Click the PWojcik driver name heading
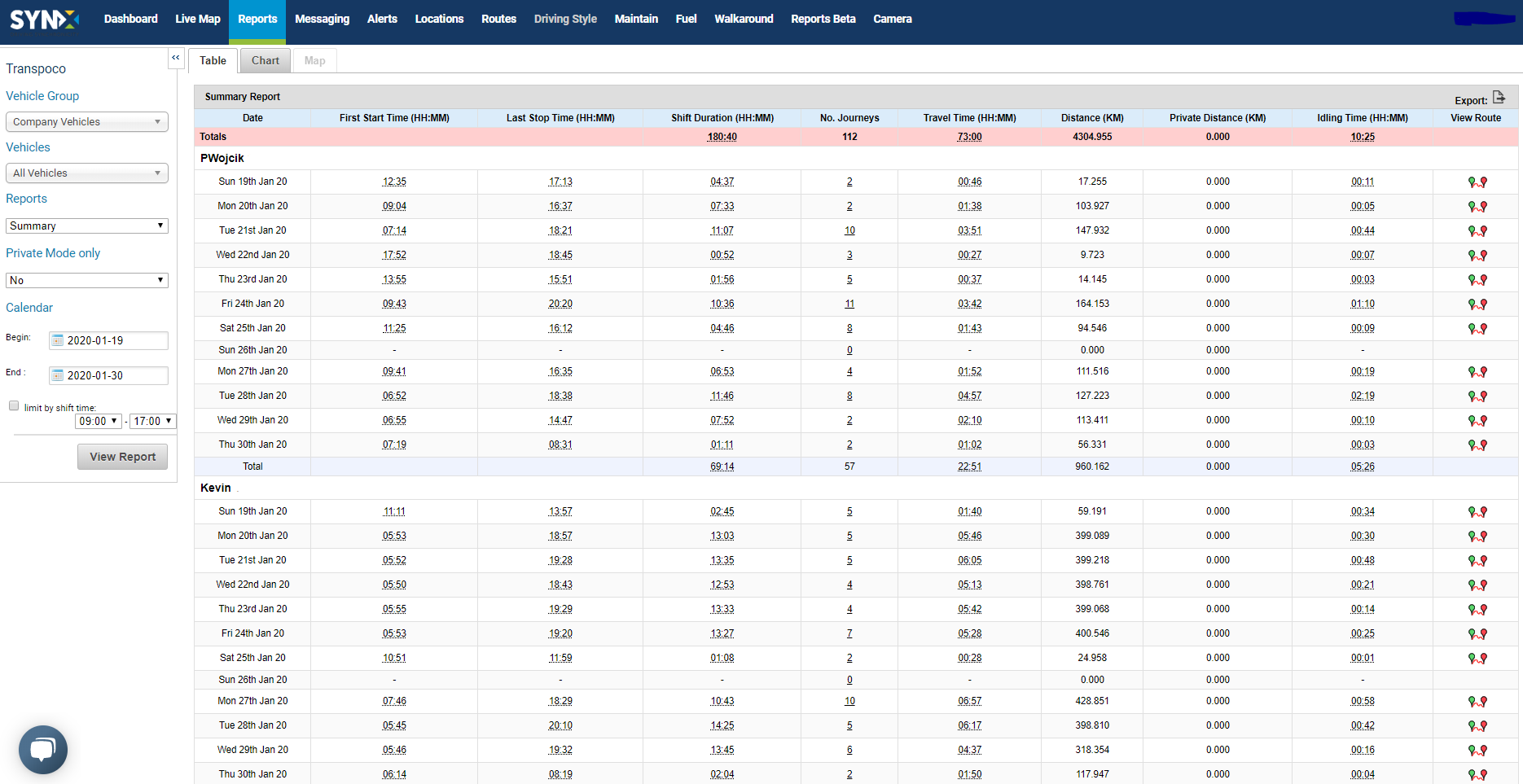The width and height of the screenshot is (1523, 784). pos(222,158)
